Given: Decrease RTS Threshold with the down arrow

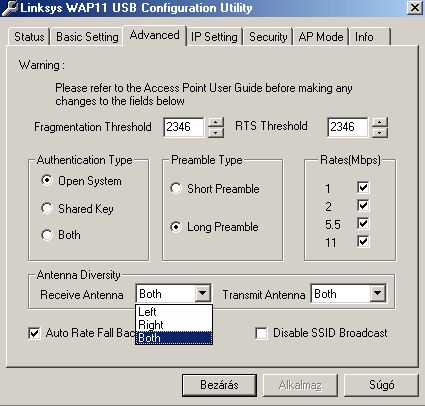Looking at the screenshot, I should (380, 132).
